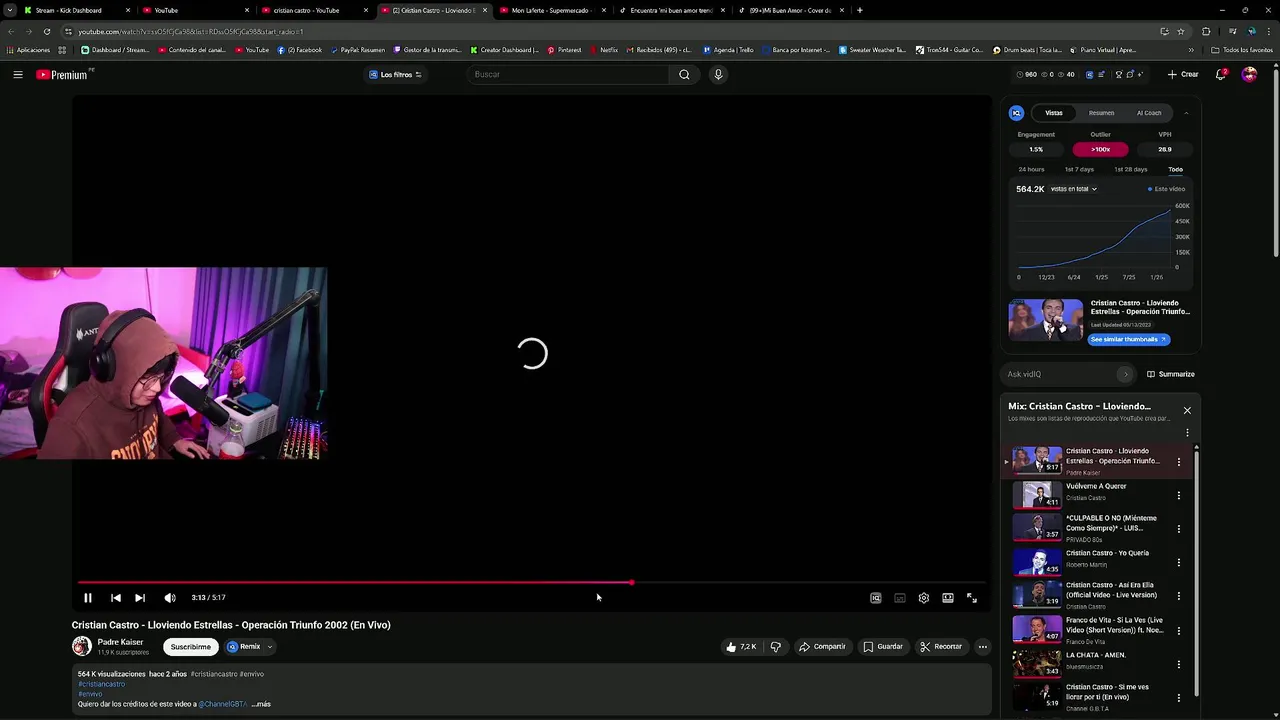This screenshot has height=720, width=1280.
Task: Switch to the Vistas tab in vidIQ
Action: click(x=1054, y=113)
